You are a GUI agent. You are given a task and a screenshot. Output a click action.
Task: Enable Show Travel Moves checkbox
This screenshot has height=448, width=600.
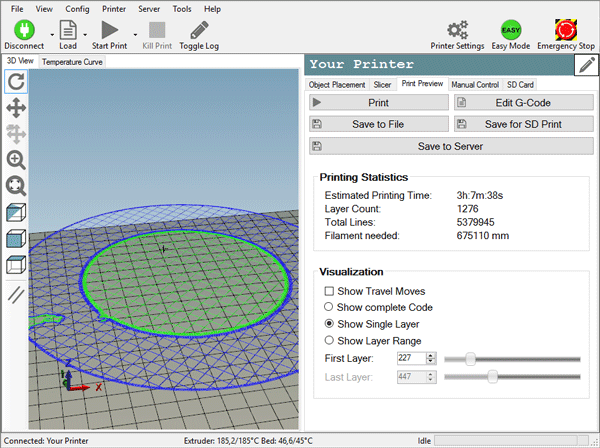[x=329, y=291]
